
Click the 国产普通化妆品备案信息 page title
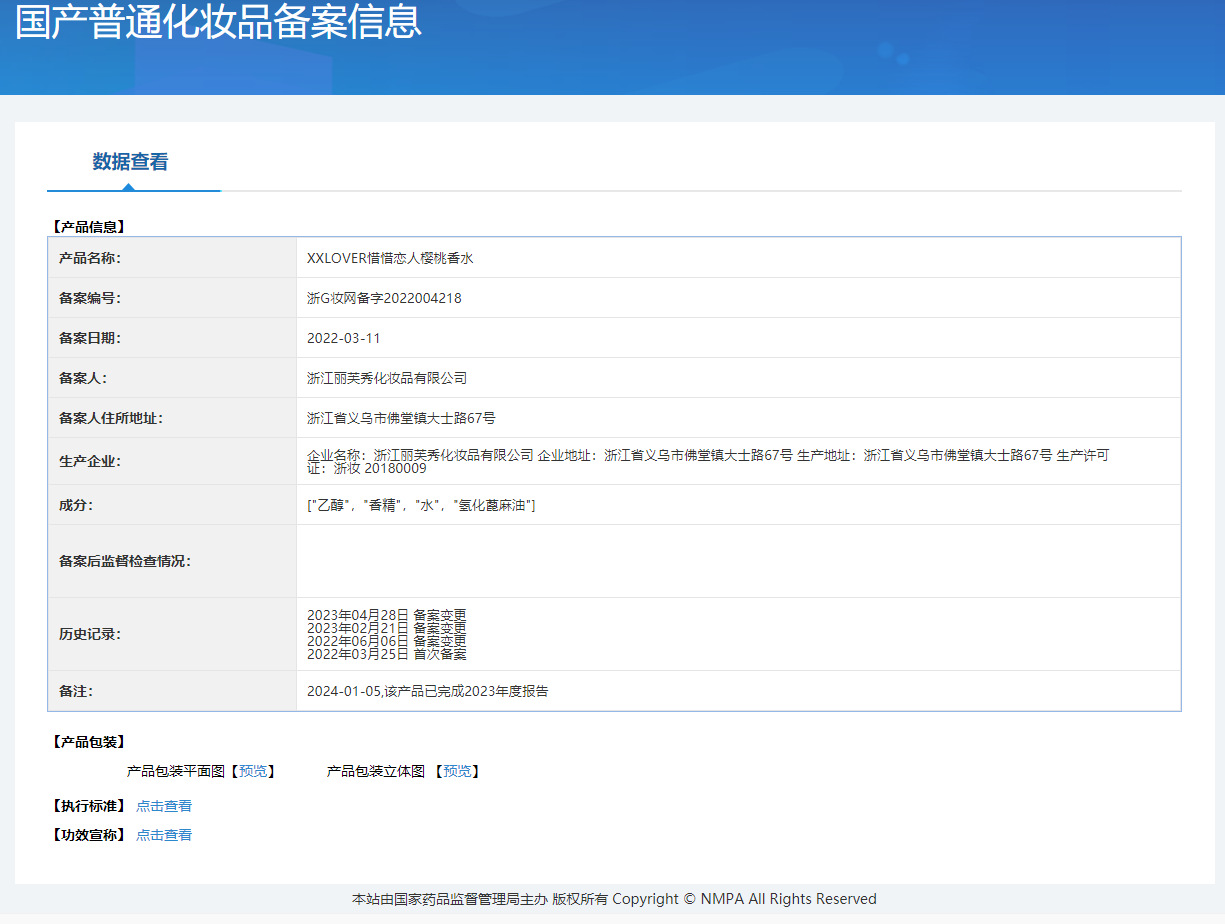[x=218, y=22]
